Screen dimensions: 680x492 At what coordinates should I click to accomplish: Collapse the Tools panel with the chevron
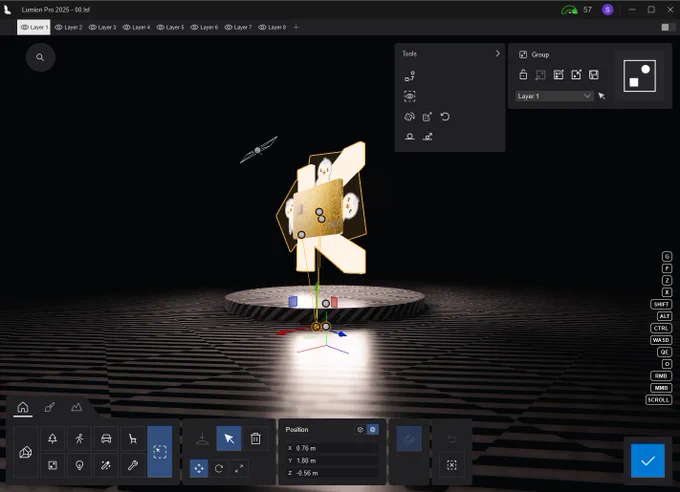[497, 53]
